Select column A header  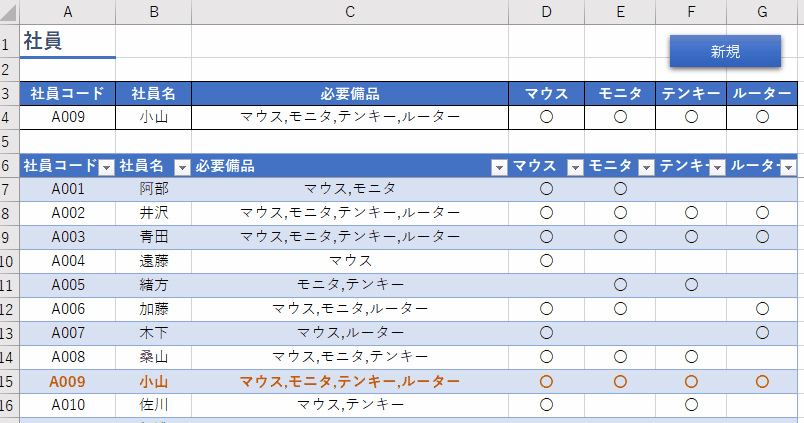coord(68,12)
